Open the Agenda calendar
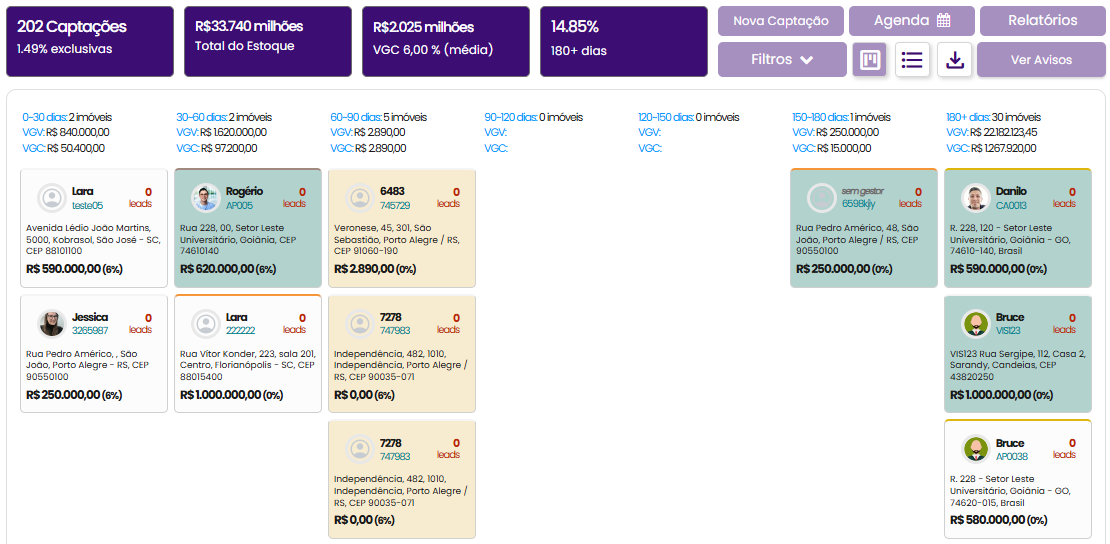Viewport: 1110px width, 544px height. coord(911,21)
